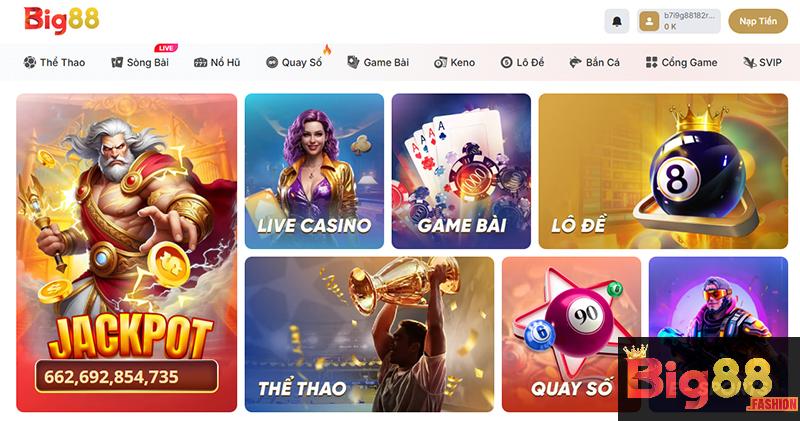Click the Nạp Tiền deposit button
Image resolution: width=800 pixels, height=421 pixels.
tap(758, 21)
